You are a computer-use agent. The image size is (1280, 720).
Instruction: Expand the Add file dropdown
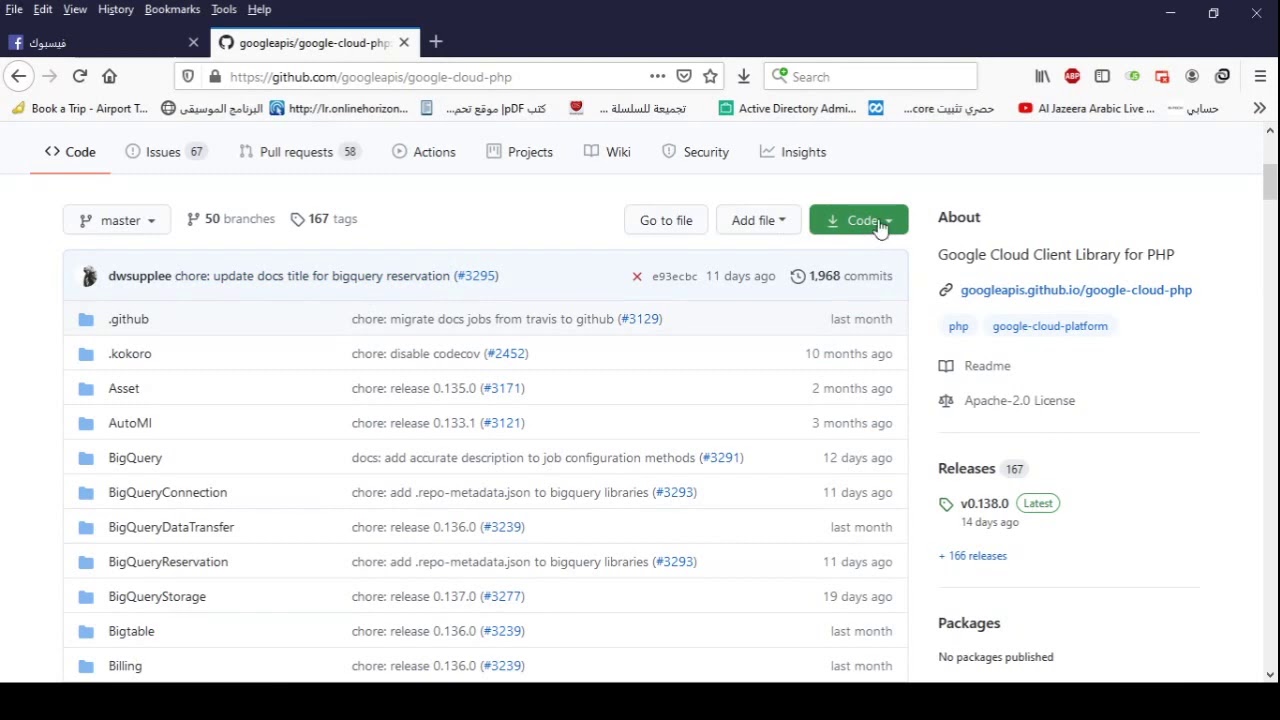[x=758, y=220]
